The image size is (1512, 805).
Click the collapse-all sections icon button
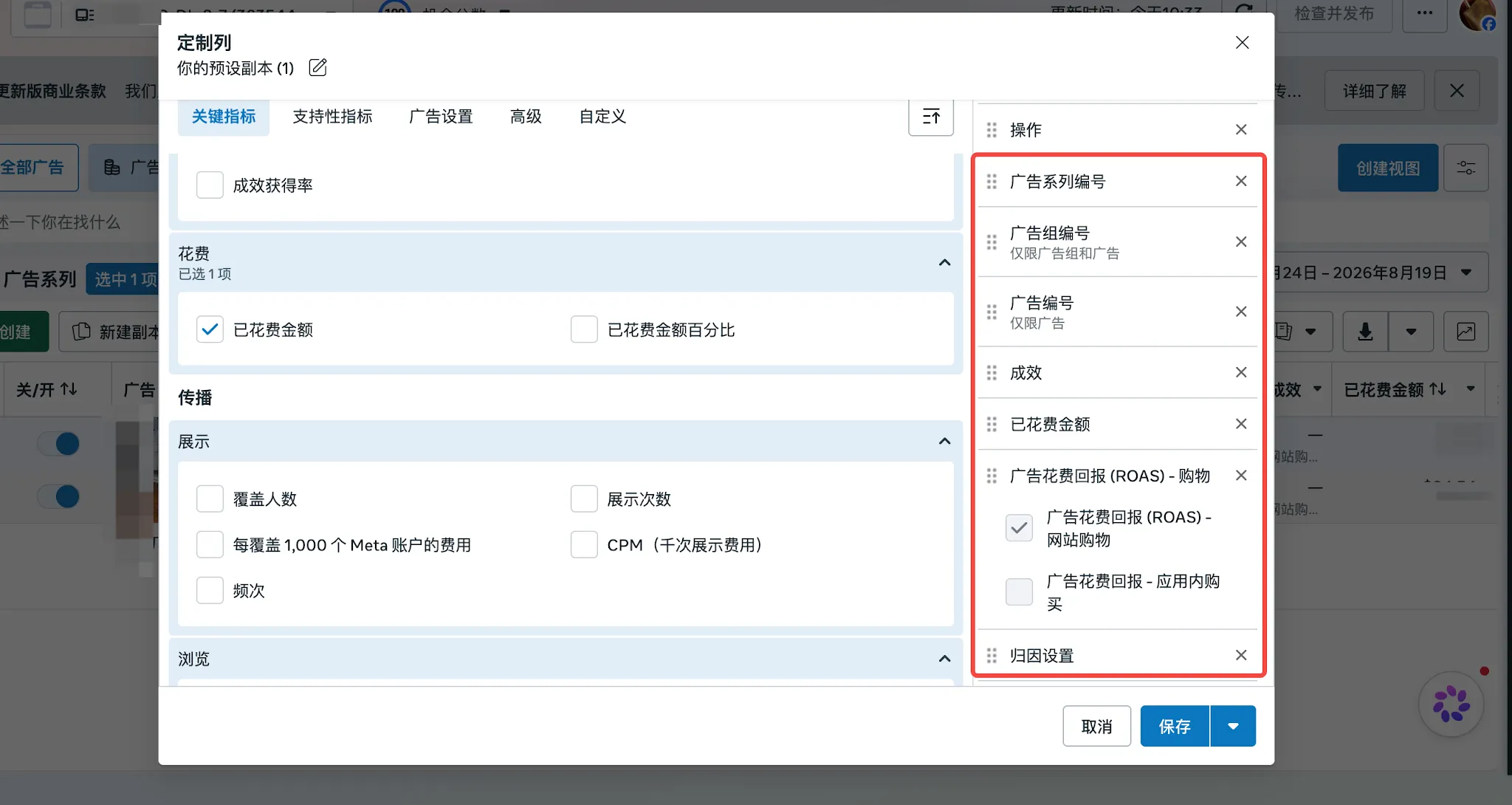(x=931, y=117)
